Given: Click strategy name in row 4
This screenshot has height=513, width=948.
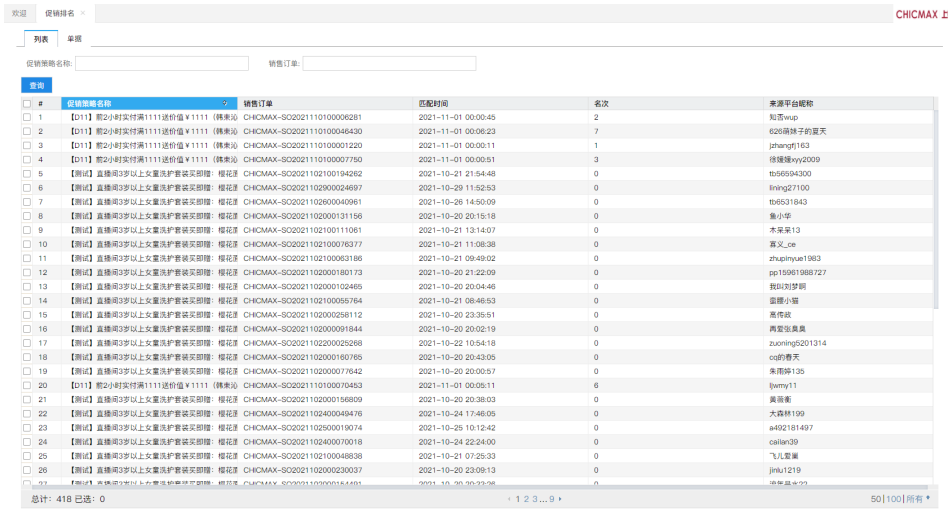Looking at the screenshot, I should pos(154,160).
